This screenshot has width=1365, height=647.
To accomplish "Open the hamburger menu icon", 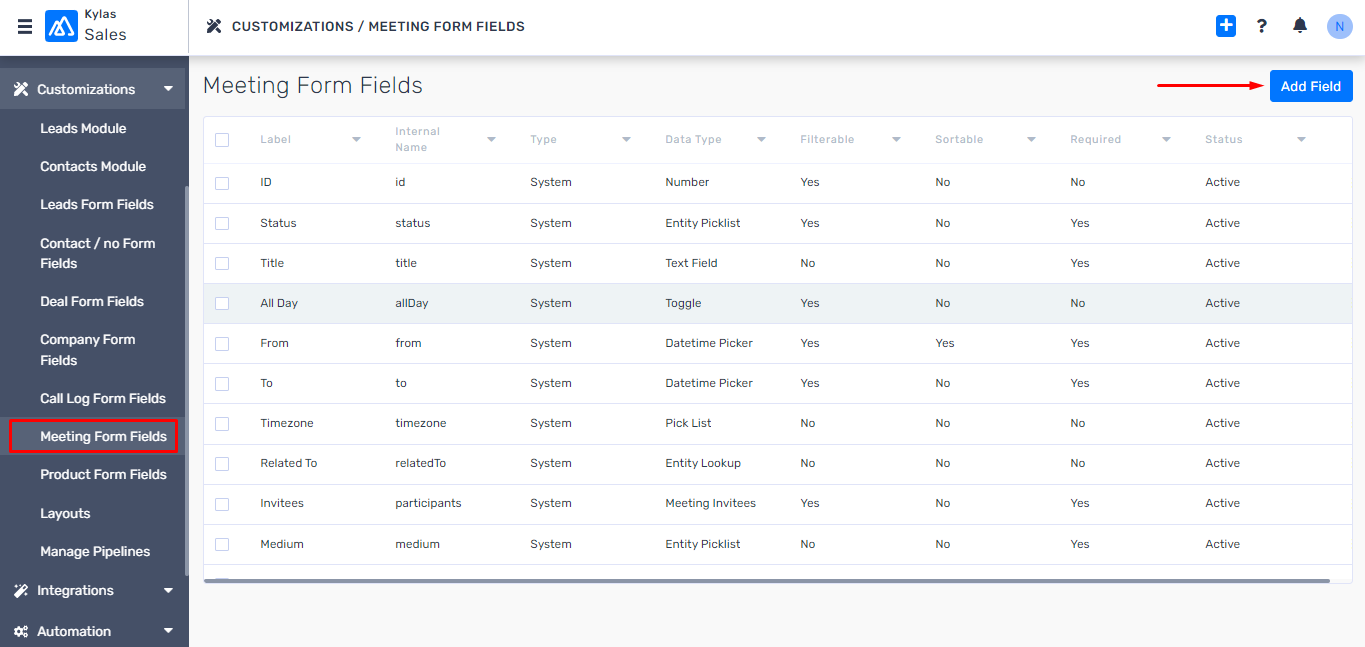I will (25, 27).
